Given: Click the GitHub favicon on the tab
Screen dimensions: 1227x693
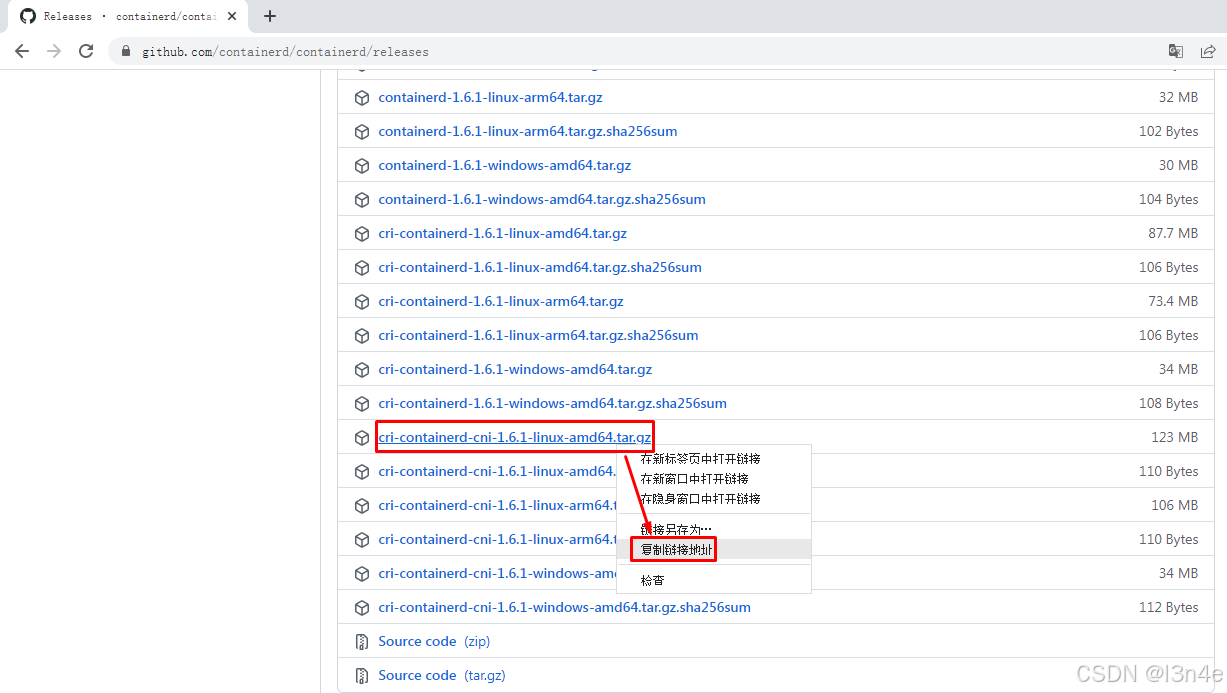Looking at the screenshot, I should click(28, 16).
